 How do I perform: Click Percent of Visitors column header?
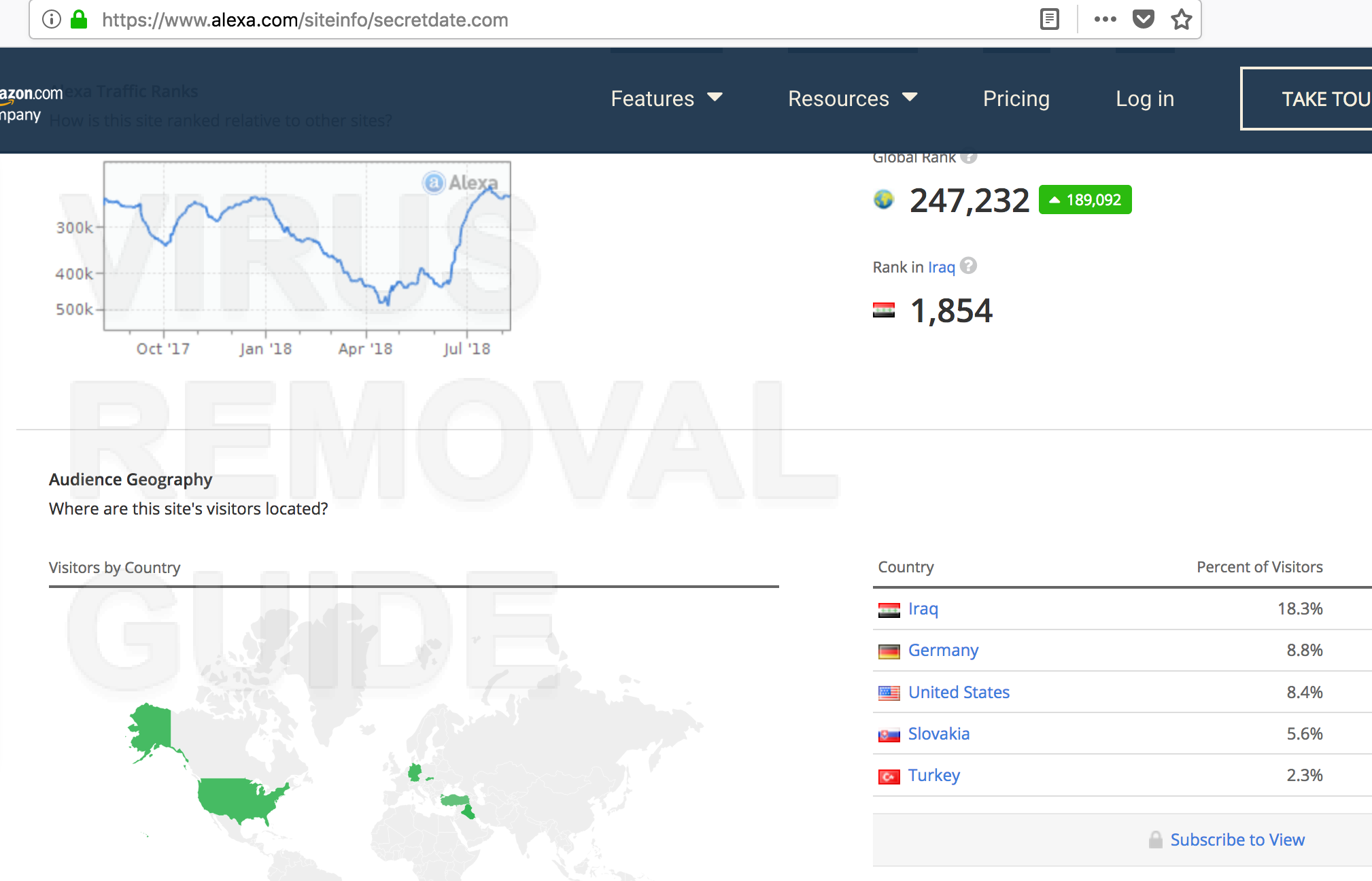(x=1259, y=567)
